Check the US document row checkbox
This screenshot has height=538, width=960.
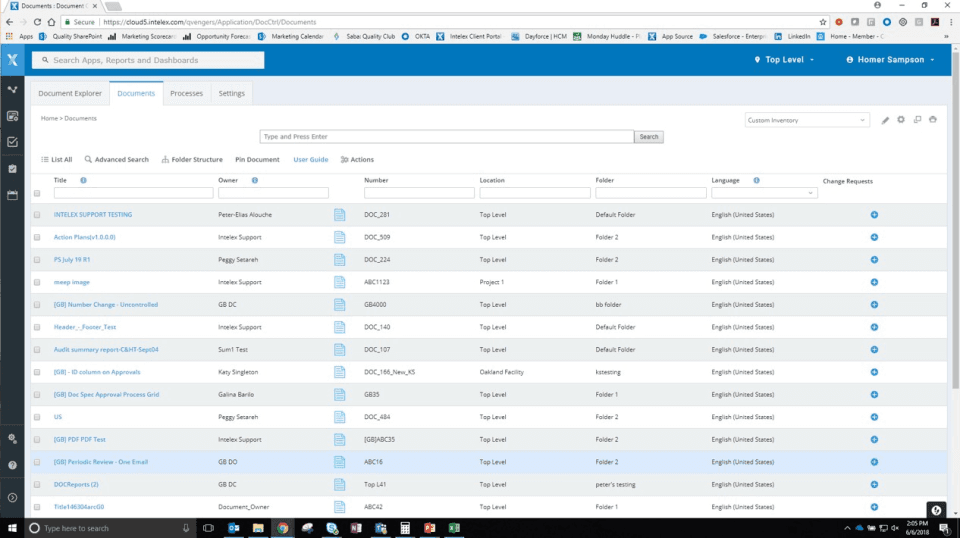click(37, 417)
